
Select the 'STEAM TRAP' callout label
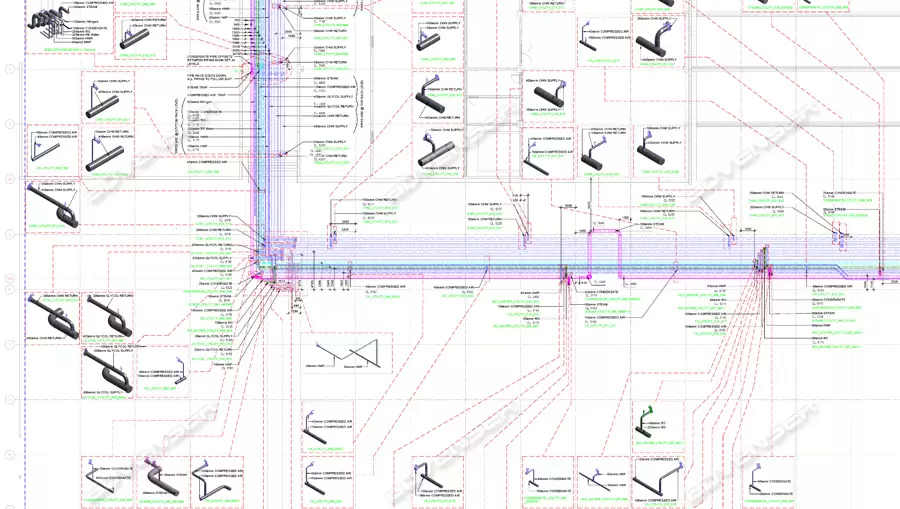[197, 88]
